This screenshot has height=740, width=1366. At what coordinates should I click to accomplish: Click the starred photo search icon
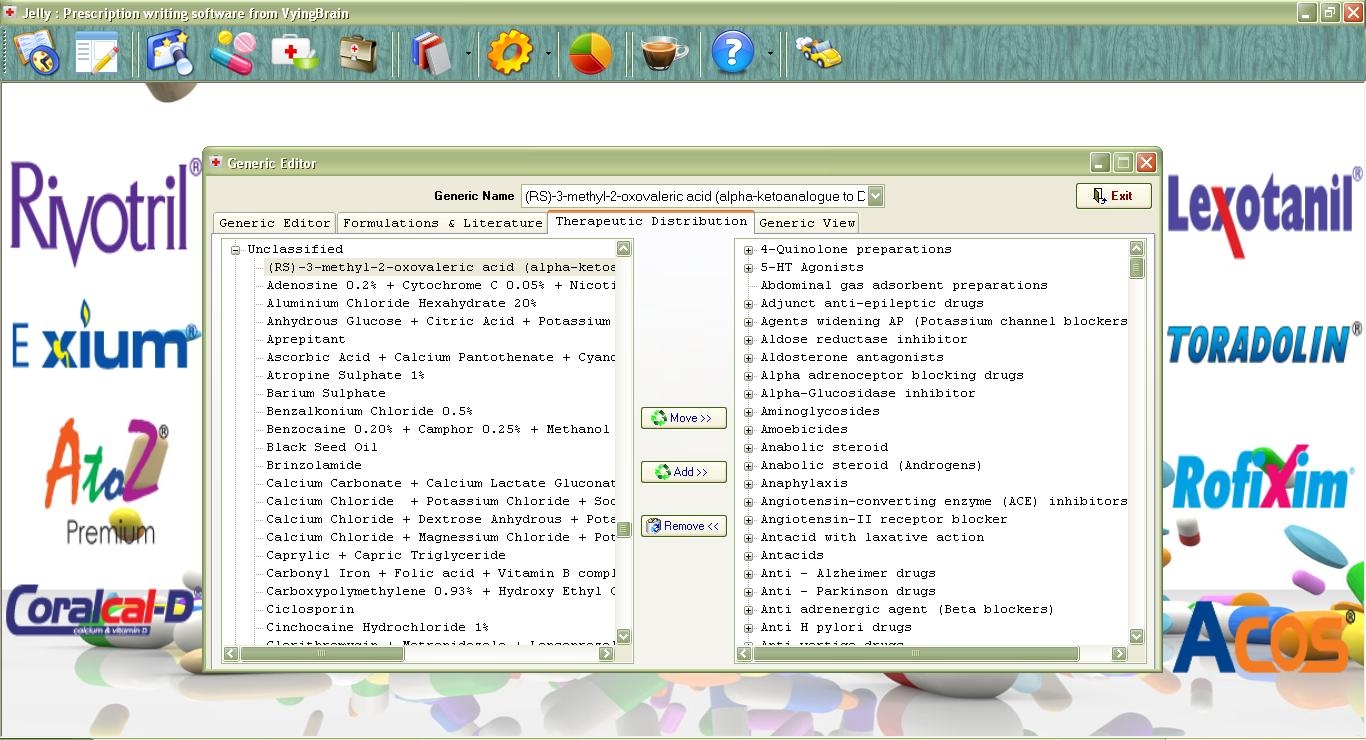pos(170,52)
